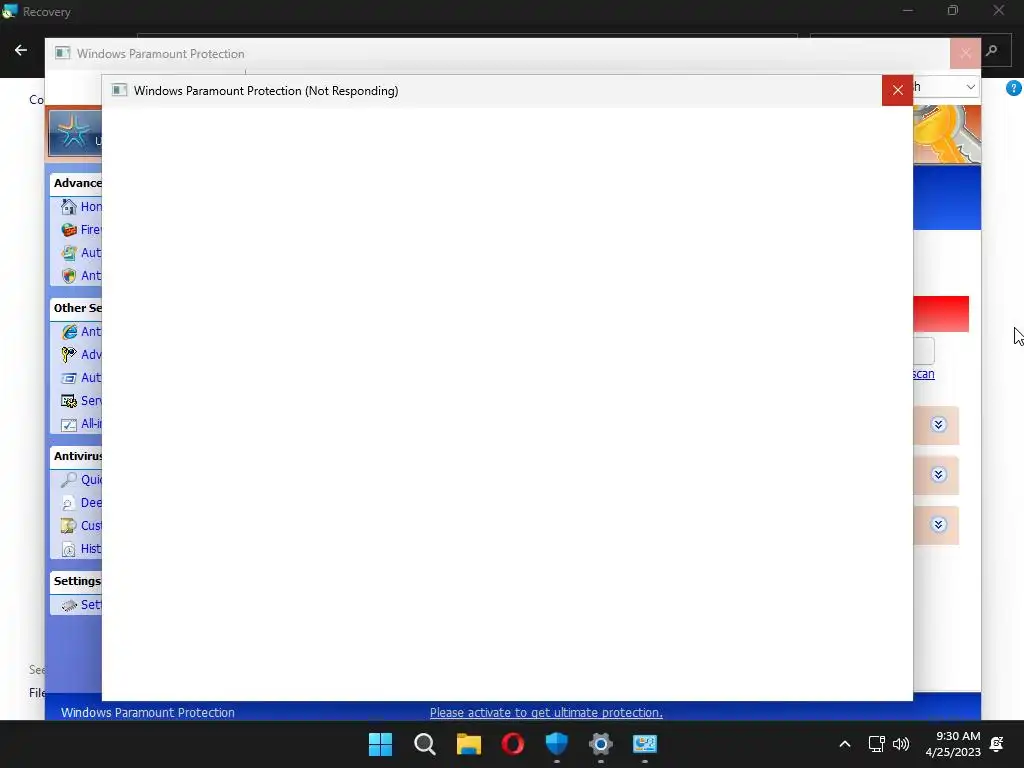Image resolution: width=1024 pixels, height=768 pixels.
Task: Select the Automatic Updates sidebar icon
Action: 69,253
